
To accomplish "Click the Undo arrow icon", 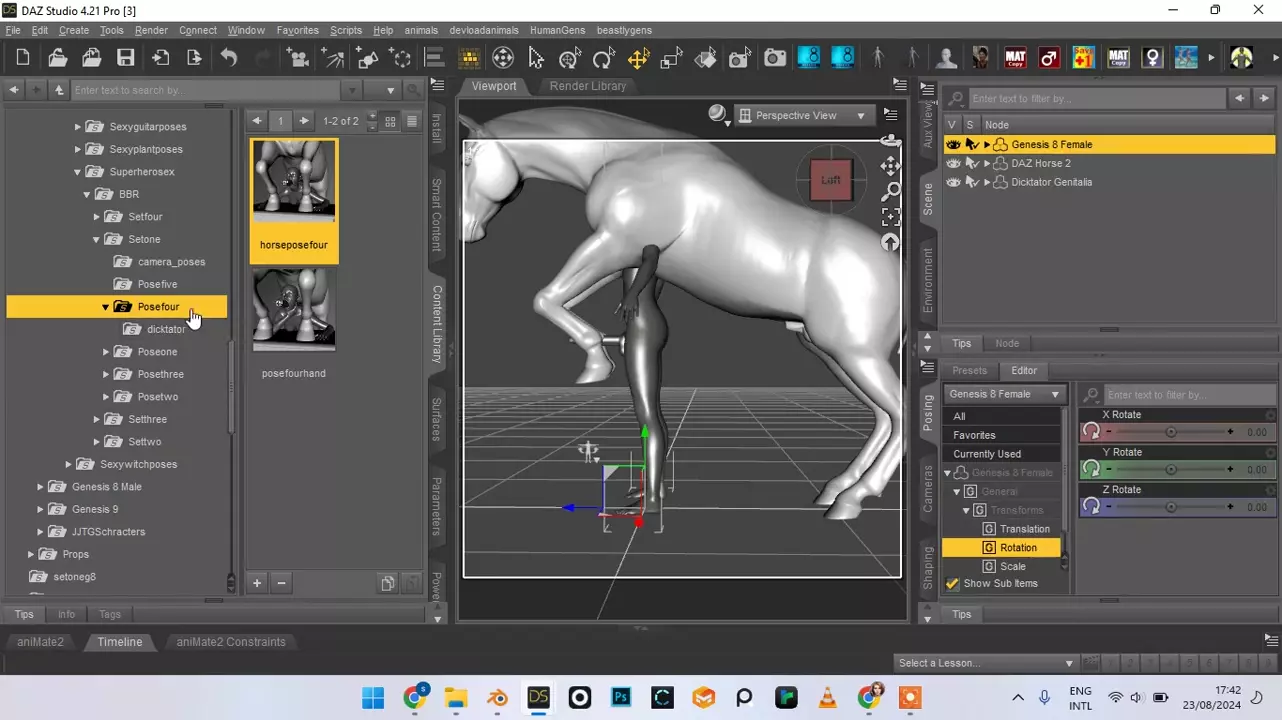I will 229,58.
